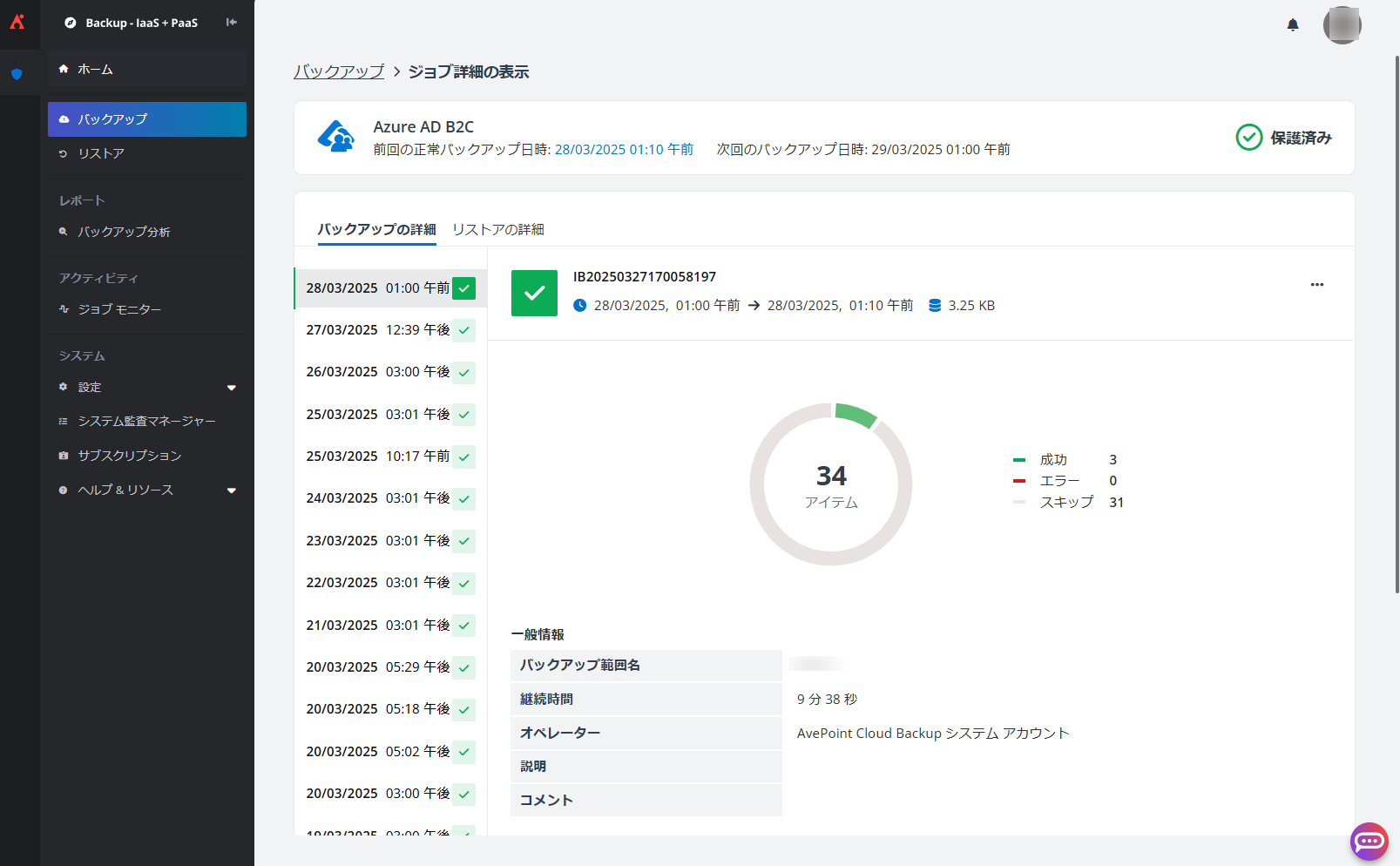1400x866 pixels.
Task: Click the 3.25 KB size value
Action: click(971, 306)
